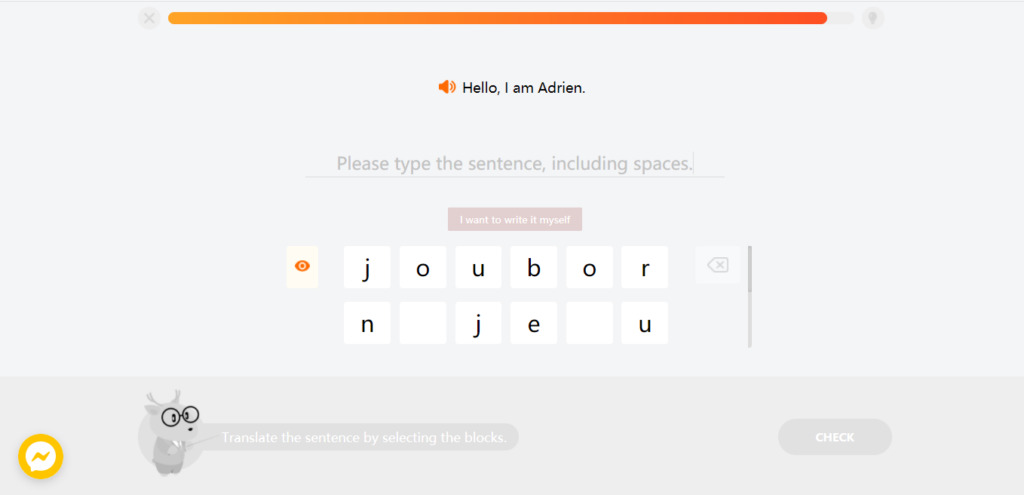
Task: Select the blank space block after 'e'
Action: tap(589, 323)
